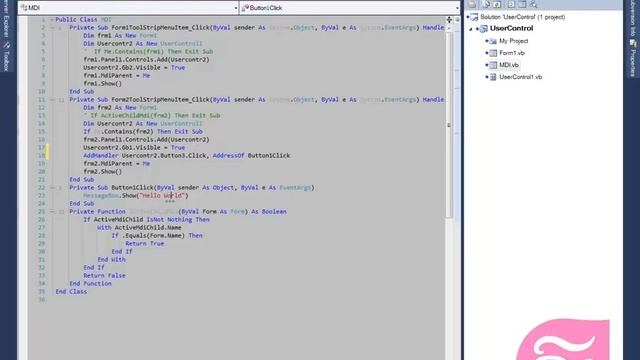Screen dimensions: 640x360
Task: Click the MDI.vb file icon
Action: [x=493, y=65]
